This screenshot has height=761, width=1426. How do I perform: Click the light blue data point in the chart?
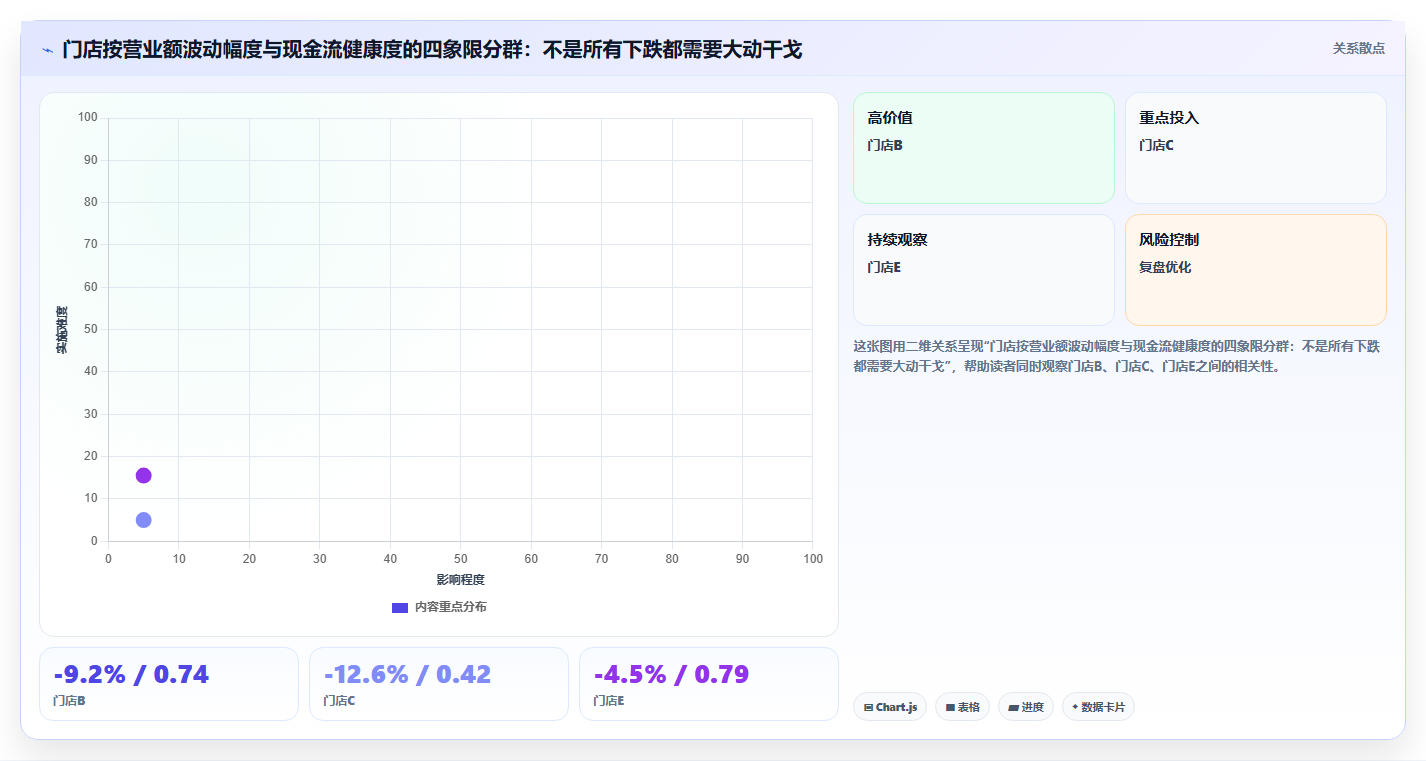143,520
